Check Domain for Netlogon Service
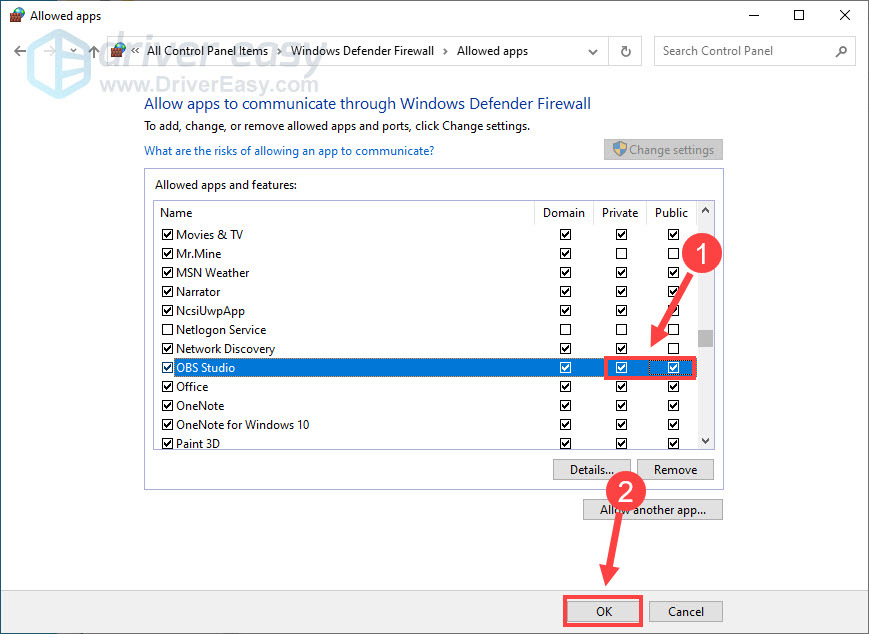 point(565,330)
